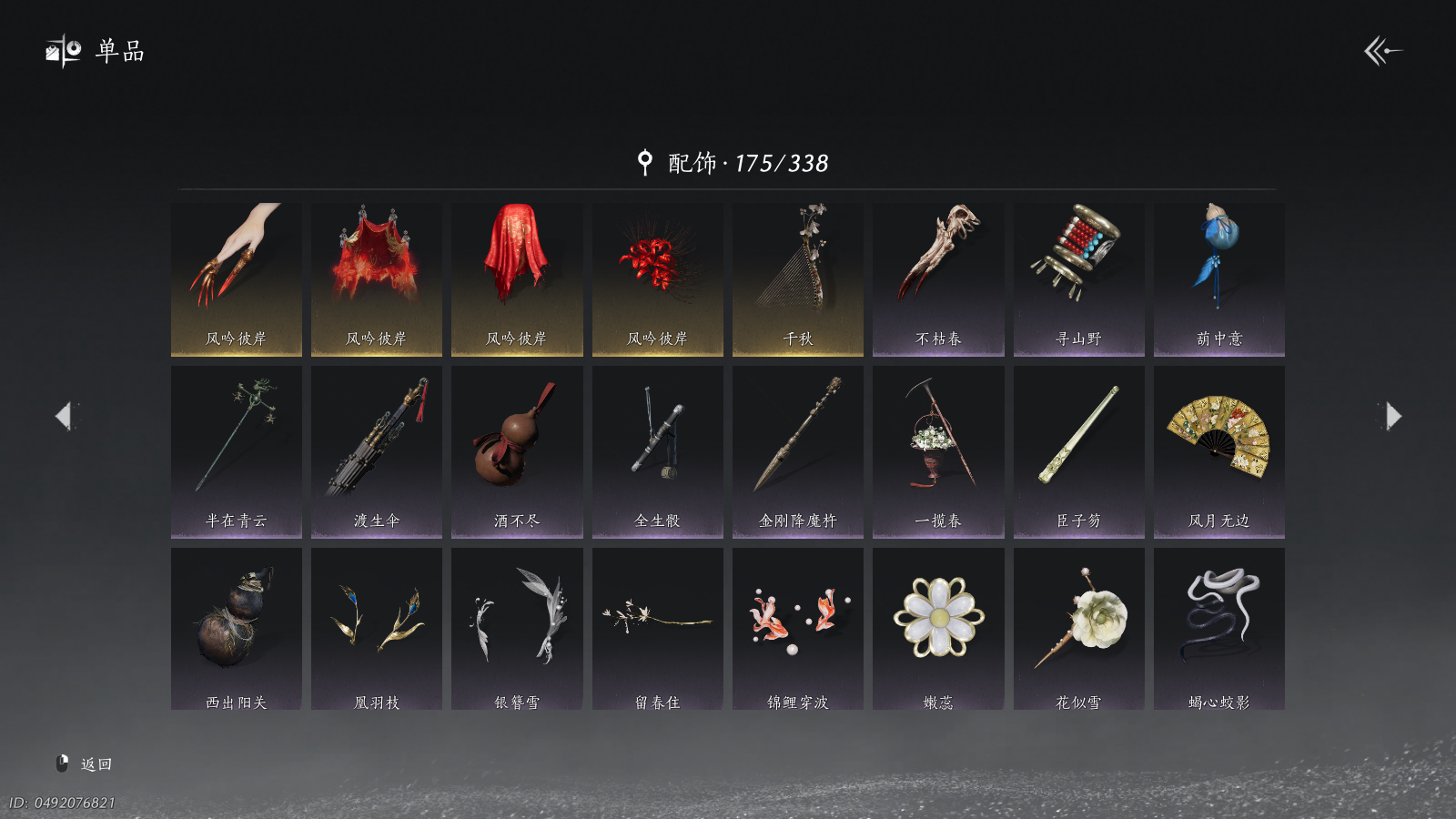Select the 酒不尽 gourd accessory

517,452
